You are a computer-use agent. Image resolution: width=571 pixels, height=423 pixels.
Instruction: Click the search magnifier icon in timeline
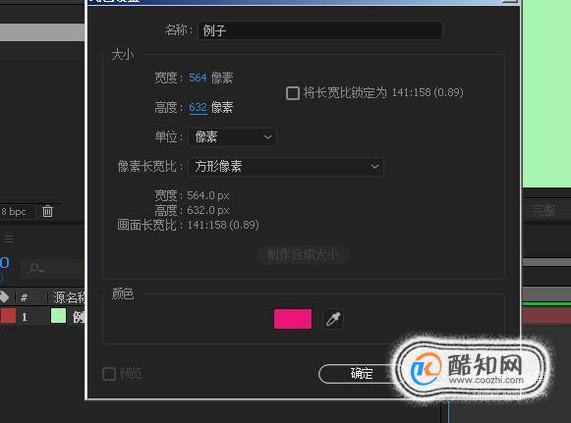tap(36, 269)
